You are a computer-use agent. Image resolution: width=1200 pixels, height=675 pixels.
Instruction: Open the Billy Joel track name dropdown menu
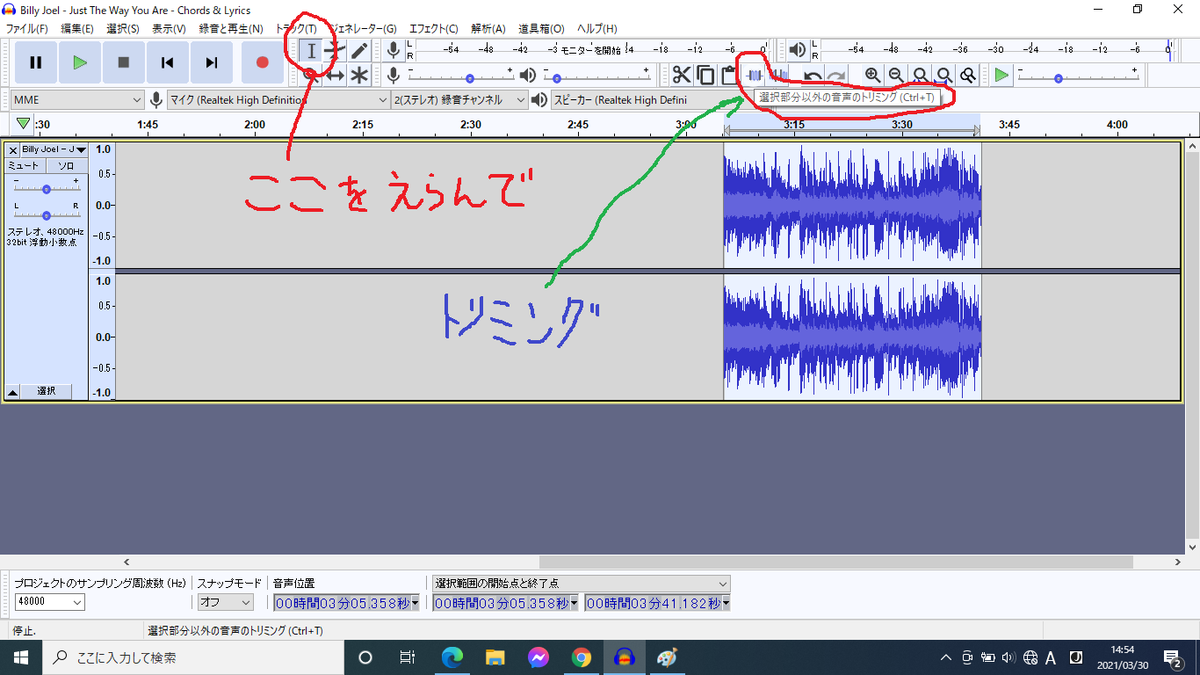(x=54, y=149)
